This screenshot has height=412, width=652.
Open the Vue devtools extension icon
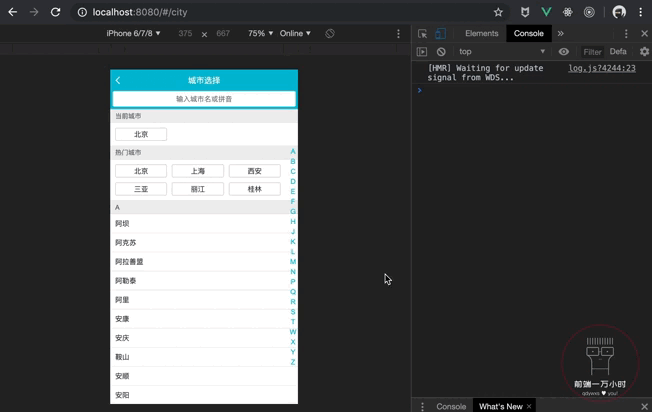click(546, 12)
